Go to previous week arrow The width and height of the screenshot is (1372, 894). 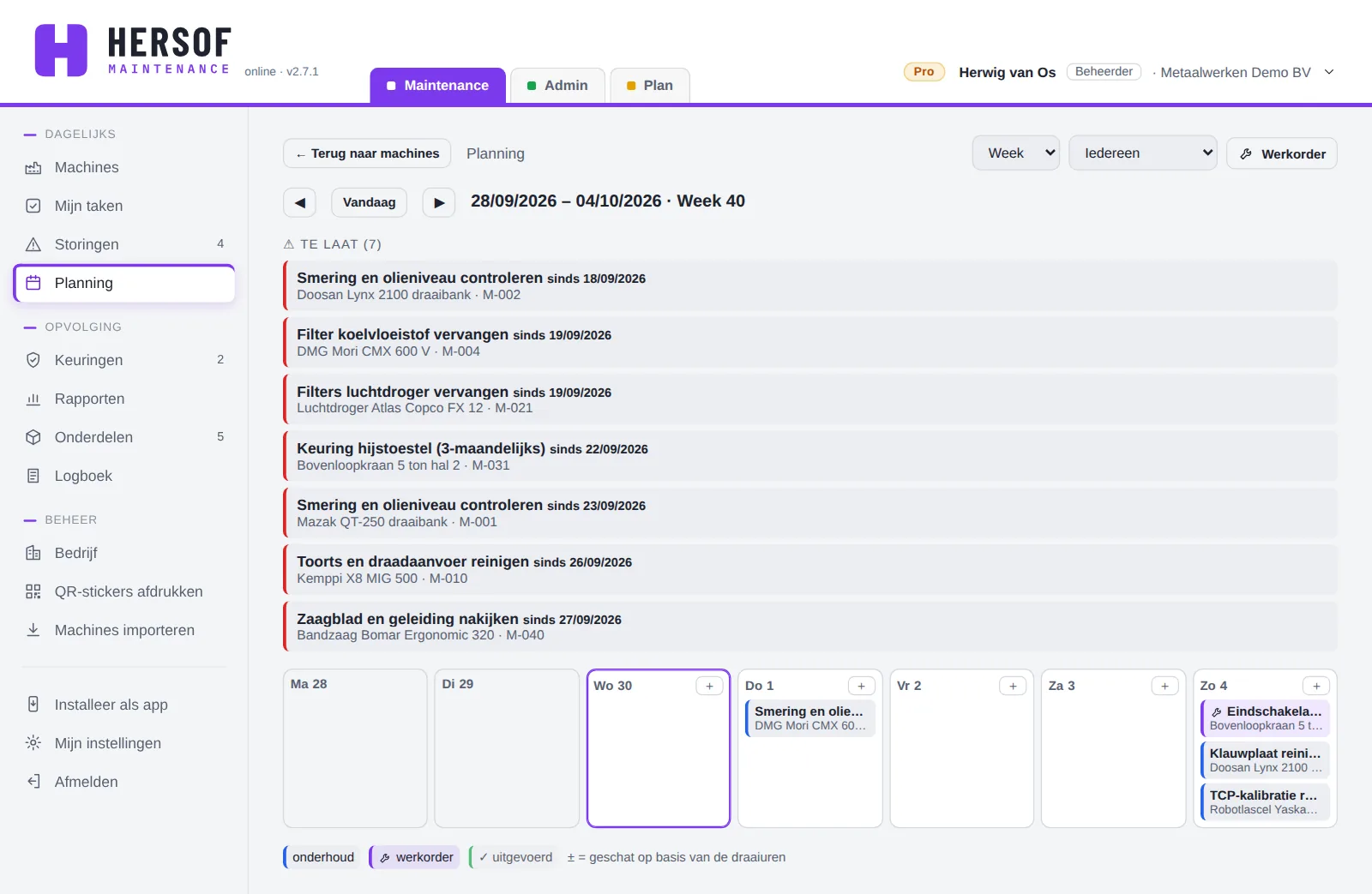[300, 203]
